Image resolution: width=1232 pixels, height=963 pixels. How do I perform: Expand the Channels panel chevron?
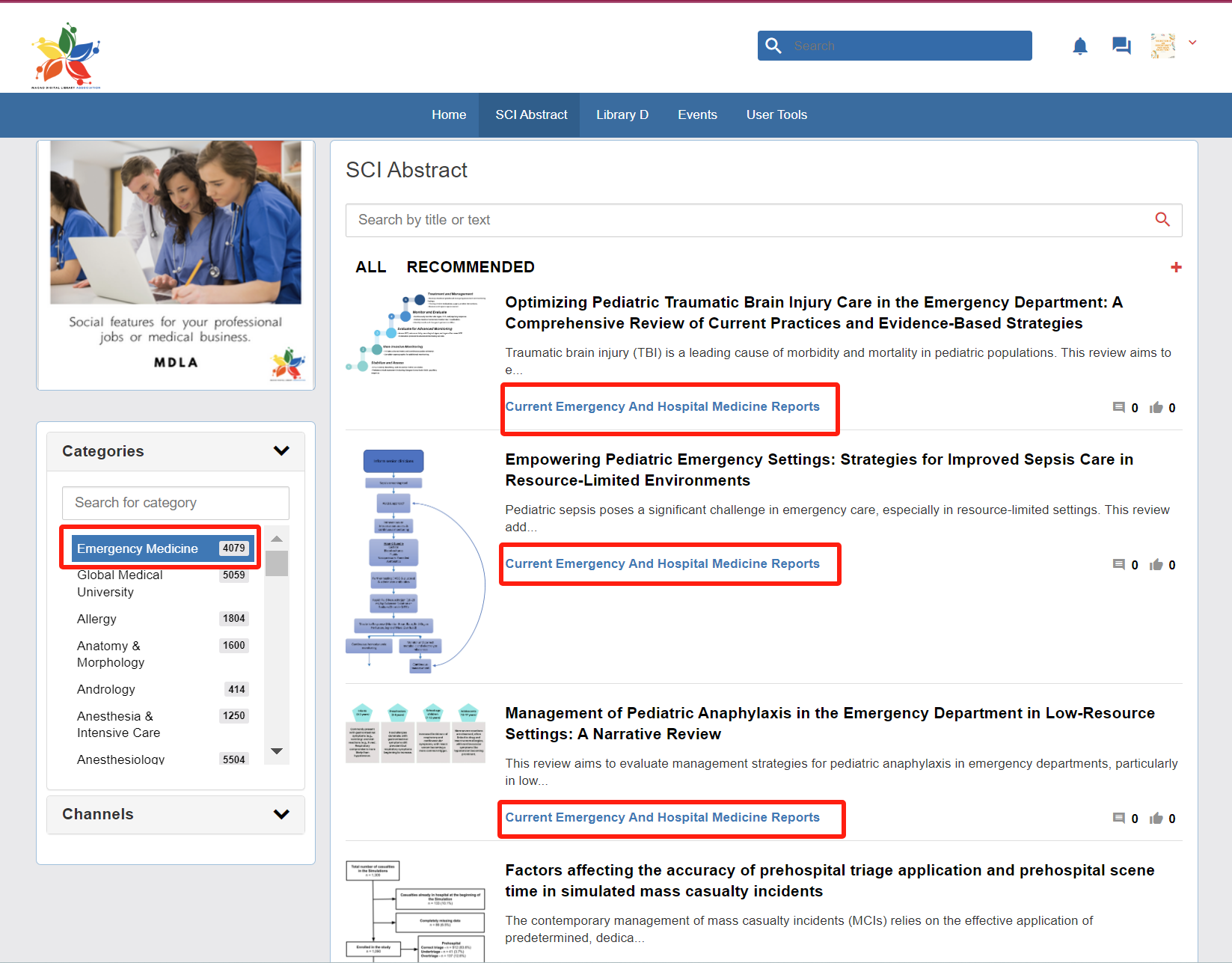point(281,814)
